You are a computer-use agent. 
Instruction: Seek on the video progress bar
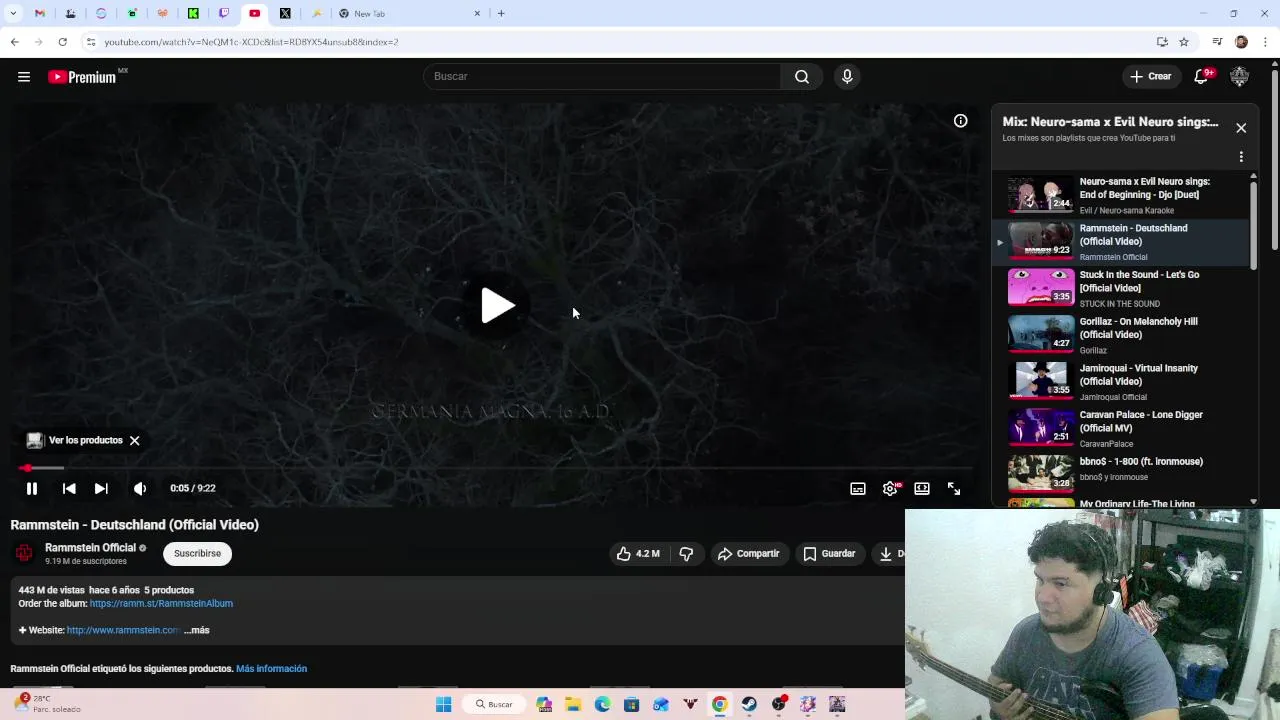coord(497,467)
